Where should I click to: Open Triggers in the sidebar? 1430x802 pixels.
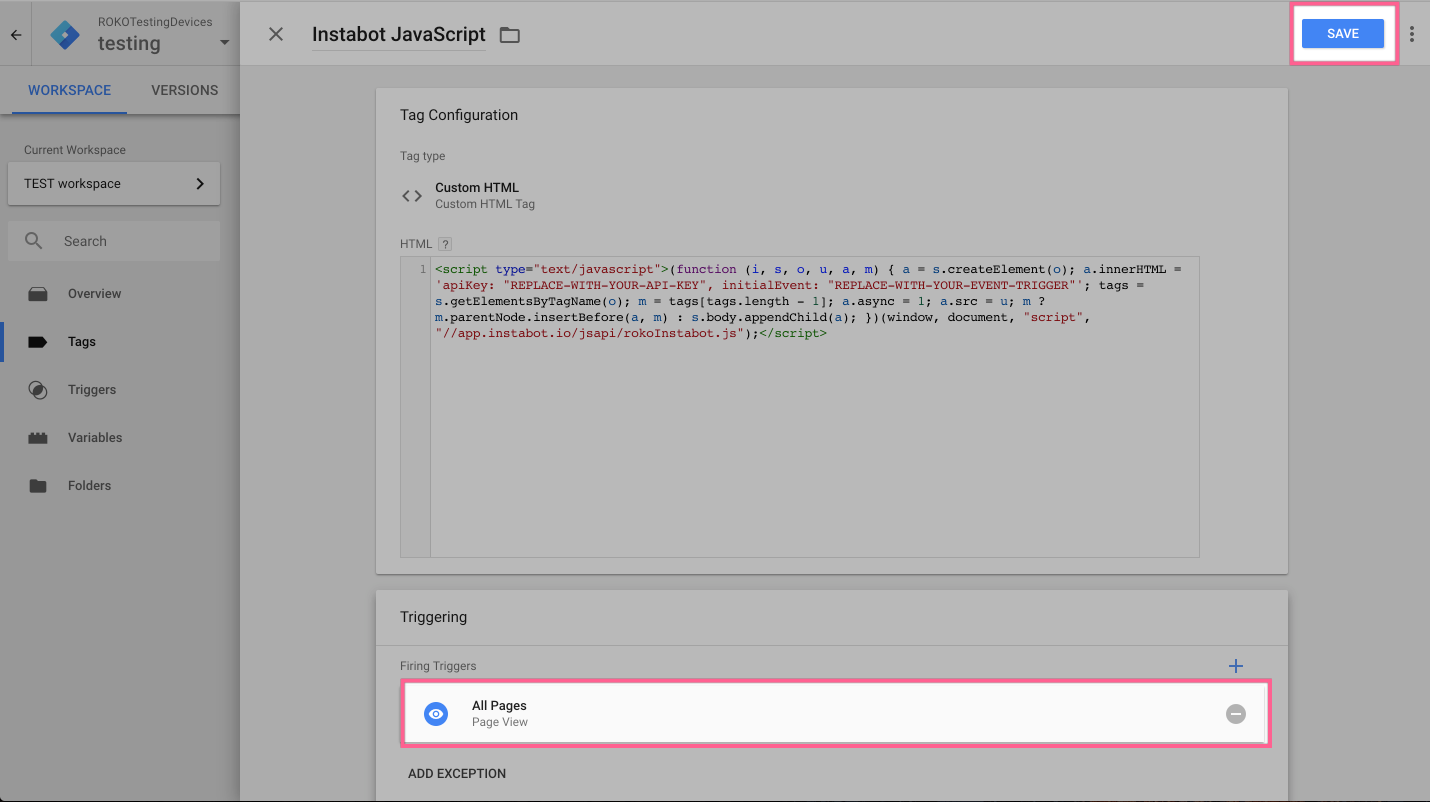(92, 390)
